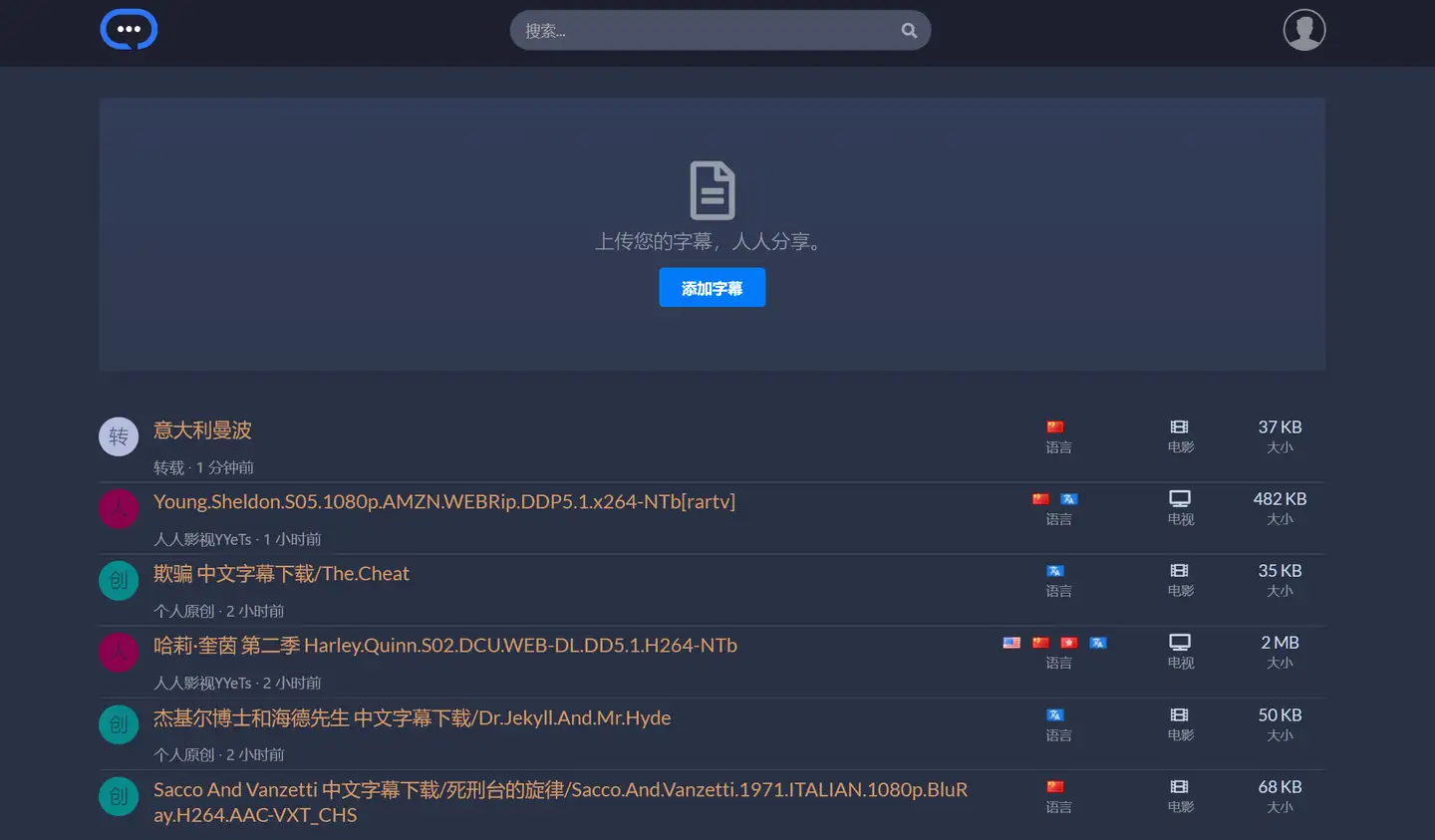Click the blue chat-bubble site logo
The height and width of the screenshot is (840, 1435).
click(129, 29)
